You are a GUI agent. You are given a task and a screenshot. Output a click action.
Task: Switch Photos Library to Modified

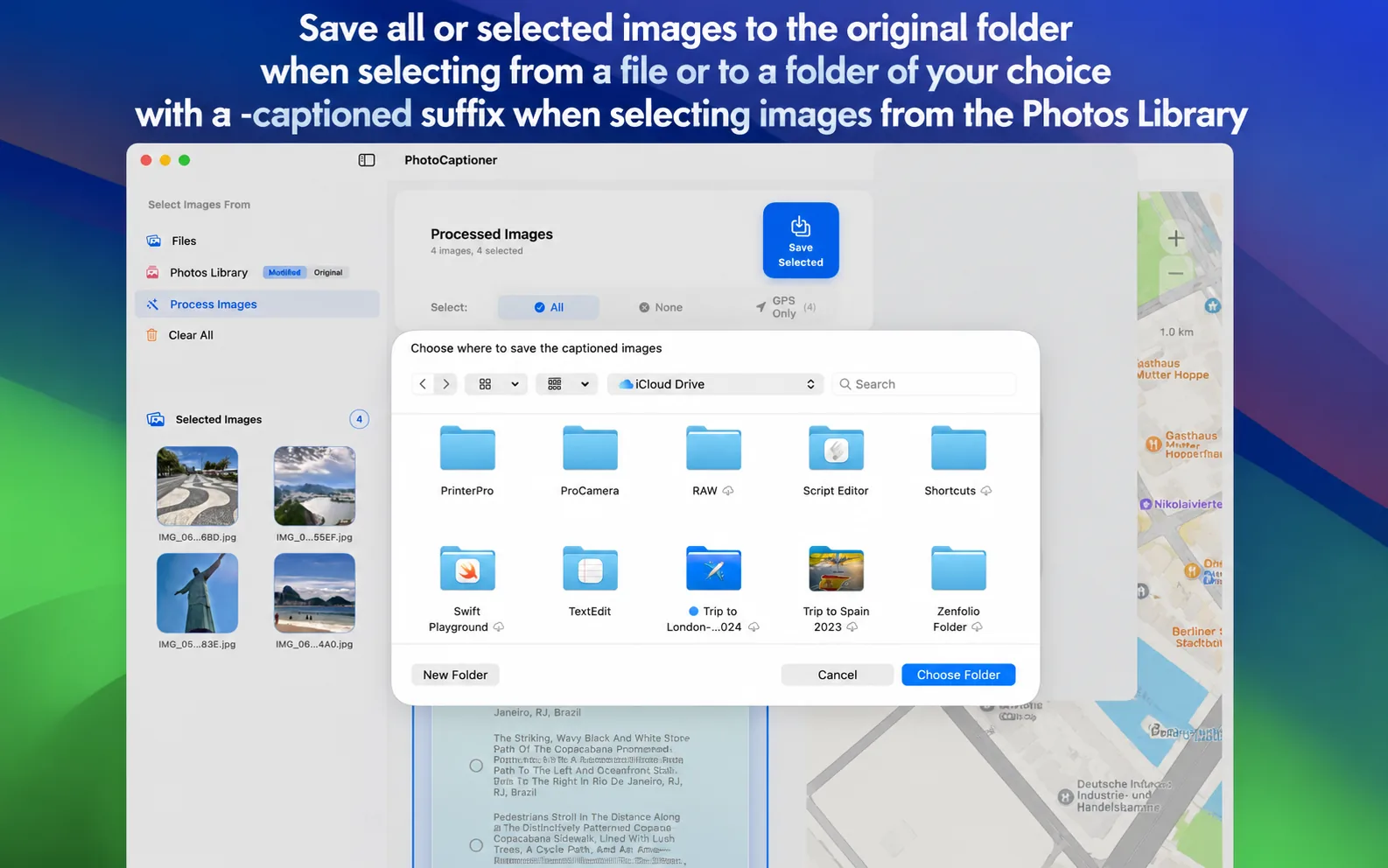pos(284,272)
